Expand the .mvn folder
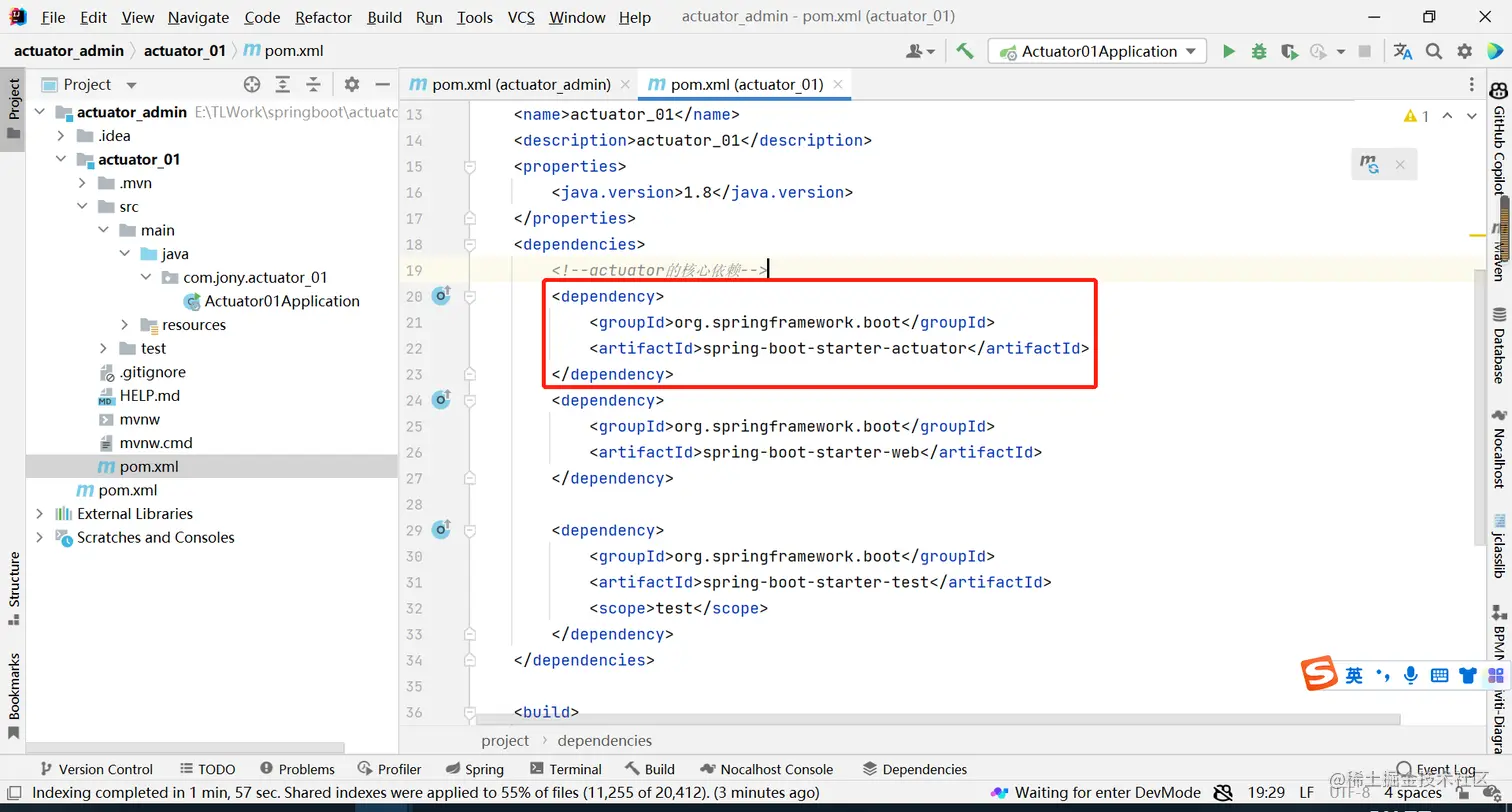This screenshot has width=1512, height=812. pyautogui.click(x=82, y=183)
